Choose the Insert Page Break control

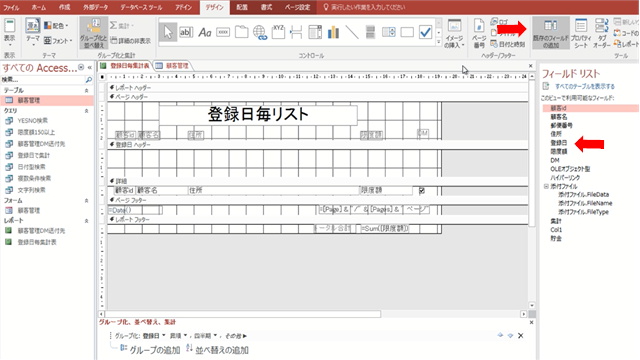(296, 32)
